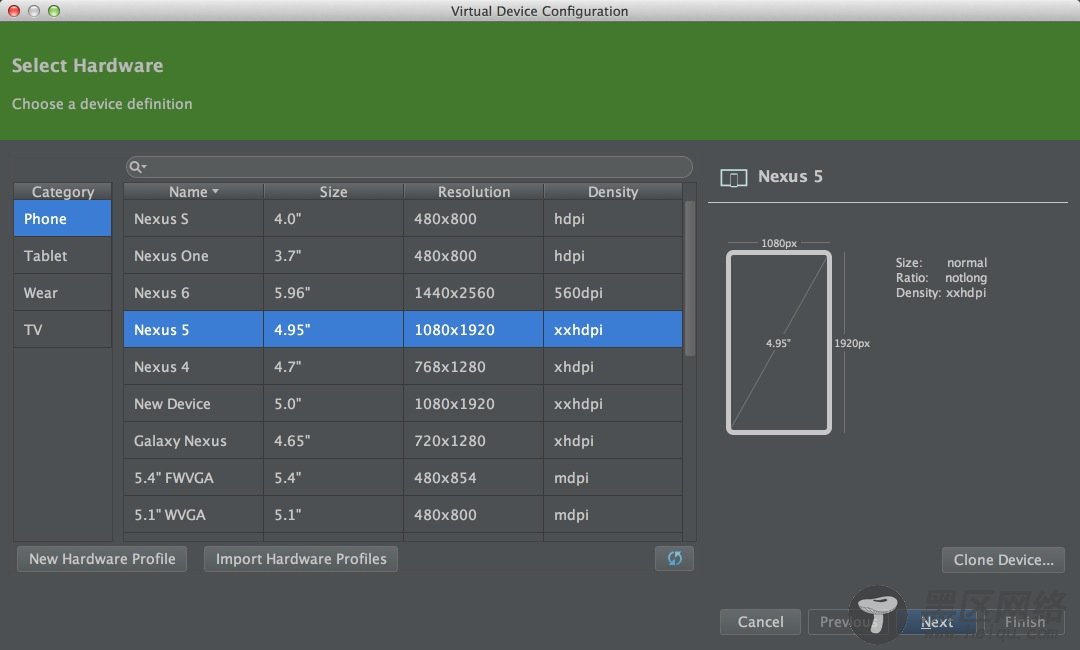Click the Clone Device... button
The width and height of the screenshot is (1080, 650).
tap(1003, 560)
